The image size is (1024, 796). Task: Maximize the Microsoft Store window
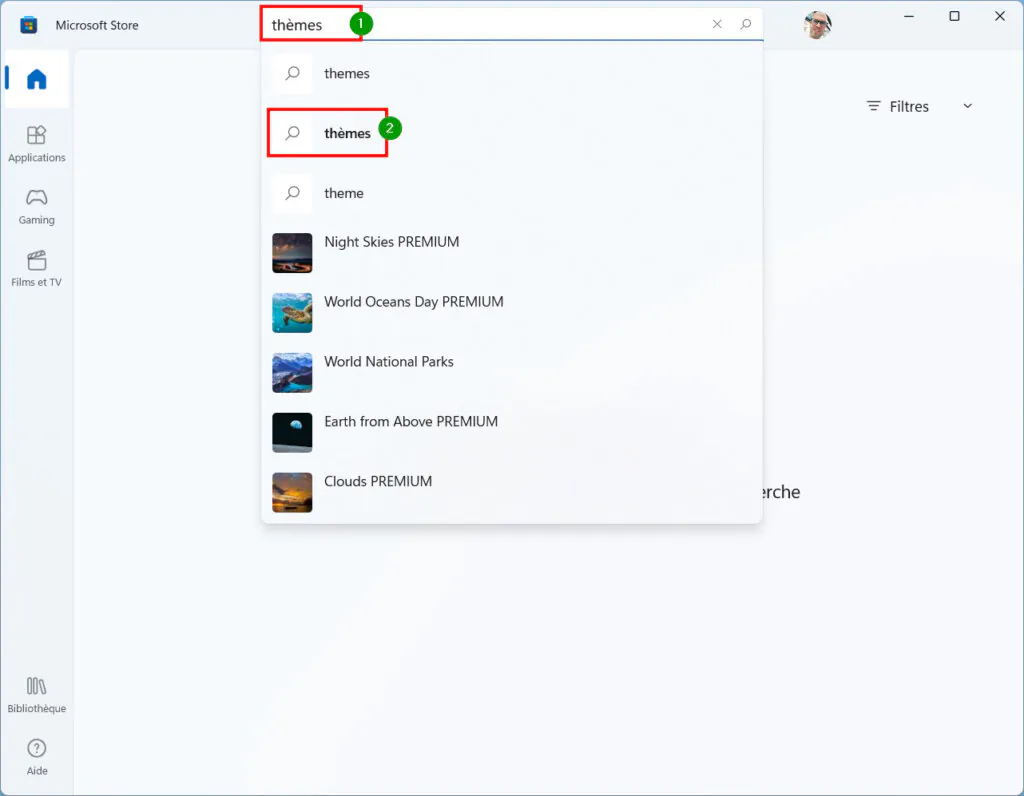(x=954, y=16)
